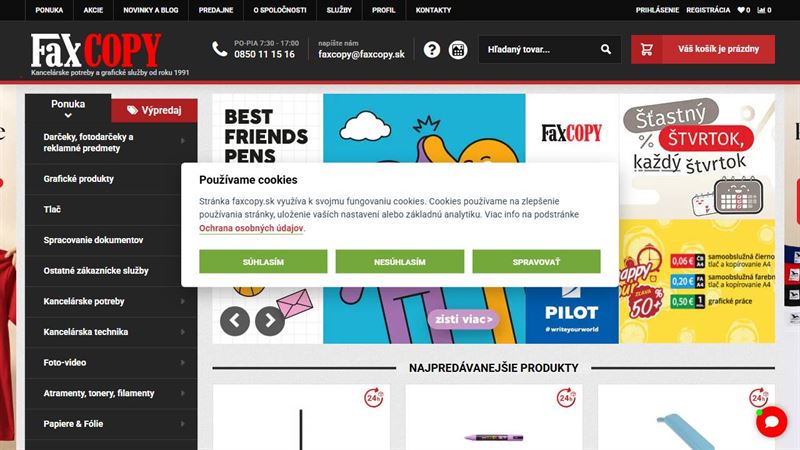Expand Atramenty, tonery, filamenty arrow
Screen dimensions: 800x450
(183, 393)
